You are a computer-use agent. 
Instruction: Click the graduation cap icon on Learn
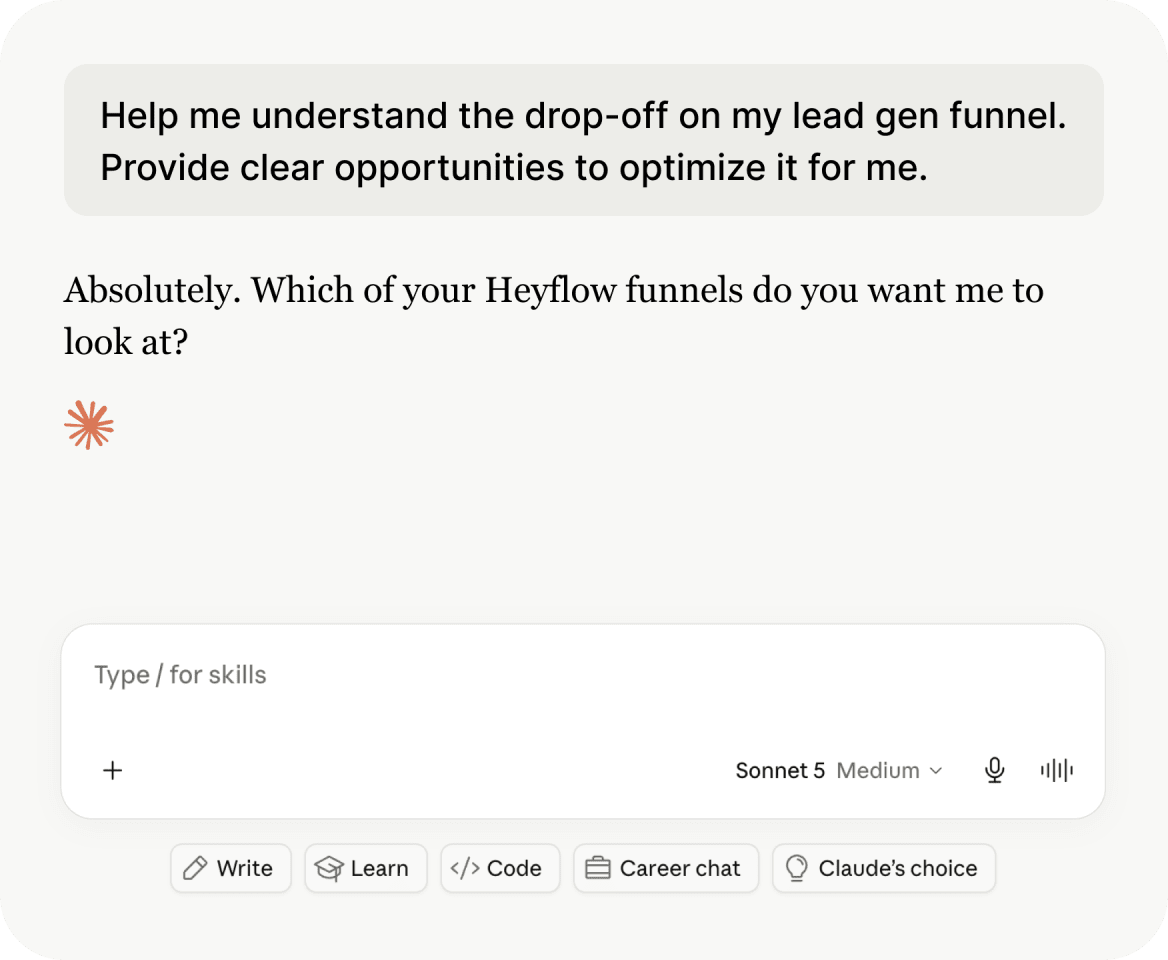[328, 868]
